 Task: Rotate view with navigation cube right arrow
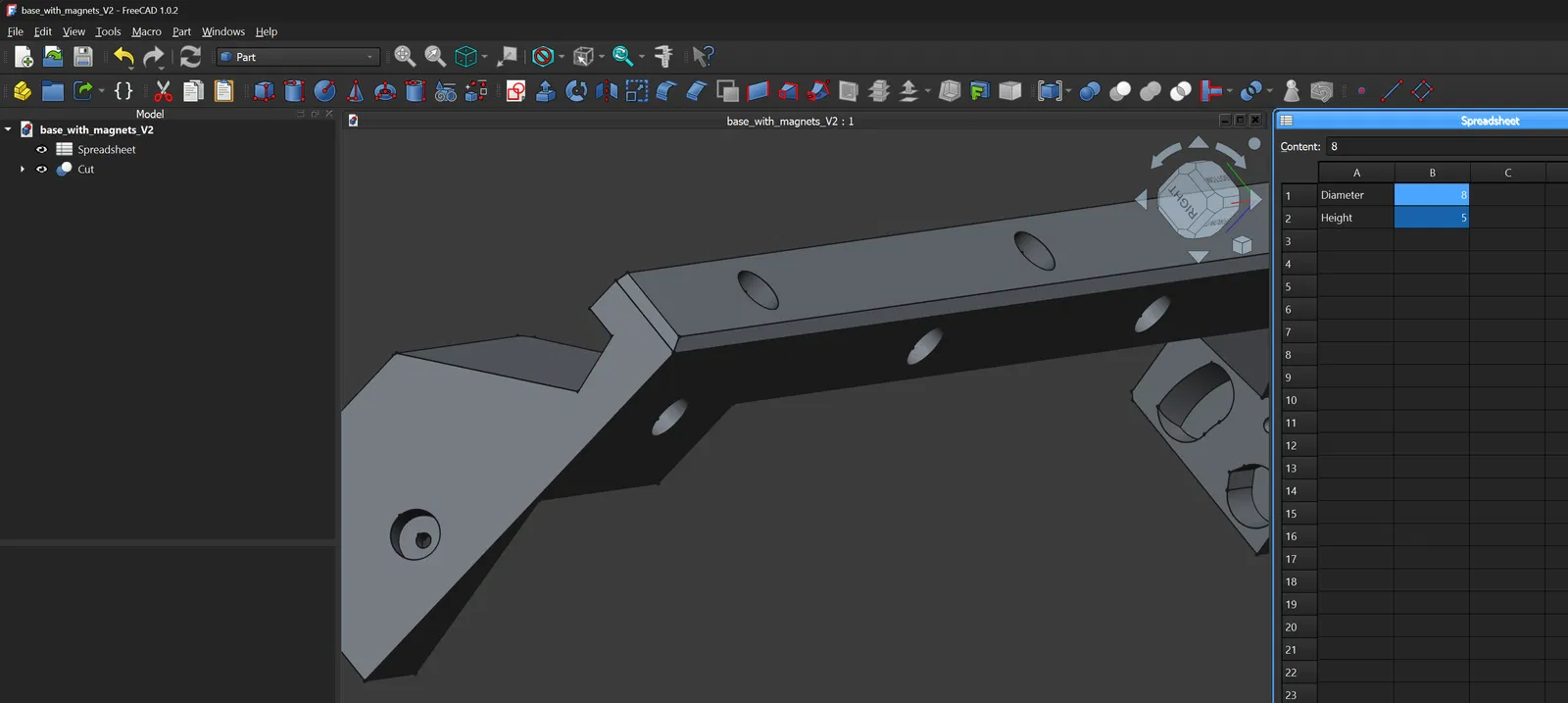(x=1256, y=200)
